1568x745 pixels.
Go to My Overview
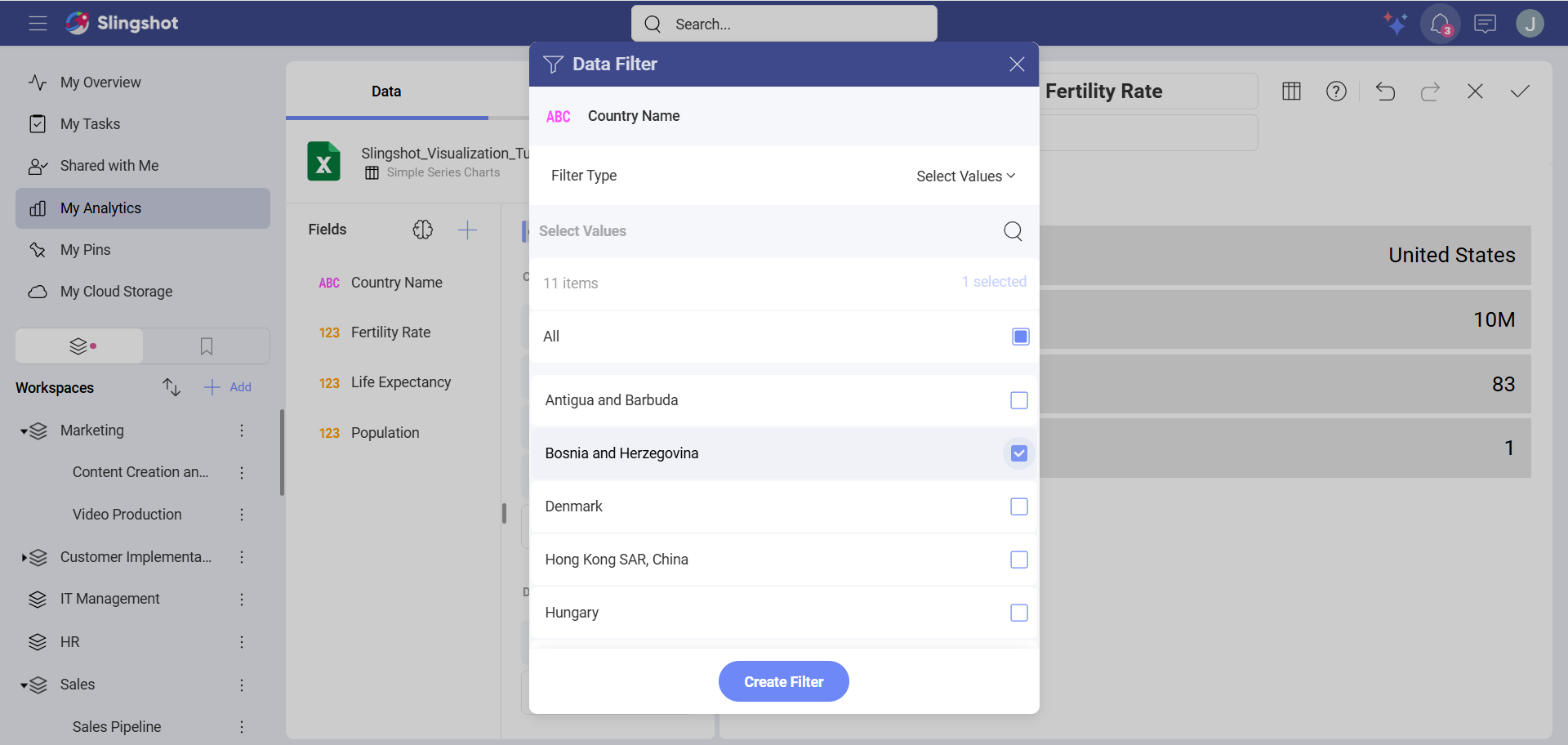coord(143,83)
